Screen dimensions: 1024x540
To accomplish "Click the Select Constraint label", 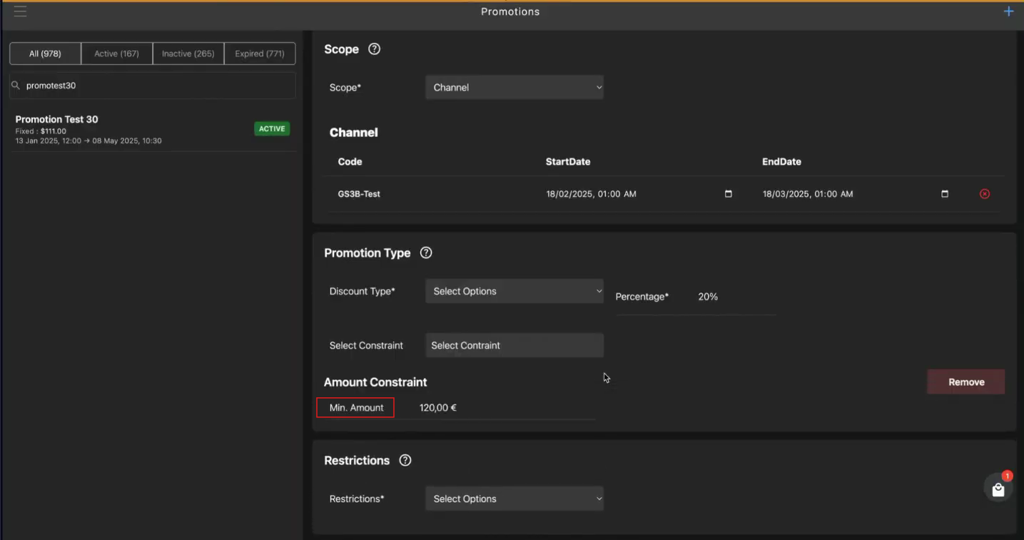I will coord(366,345).
